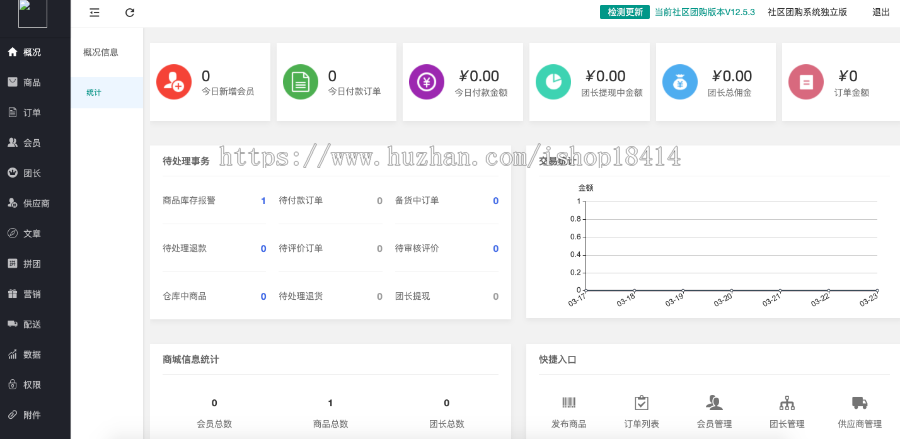Image resolution: width=900 pixels, height=439 pixels.
Task: Open the 待审核评价 count link
Action: pos(495,248)
